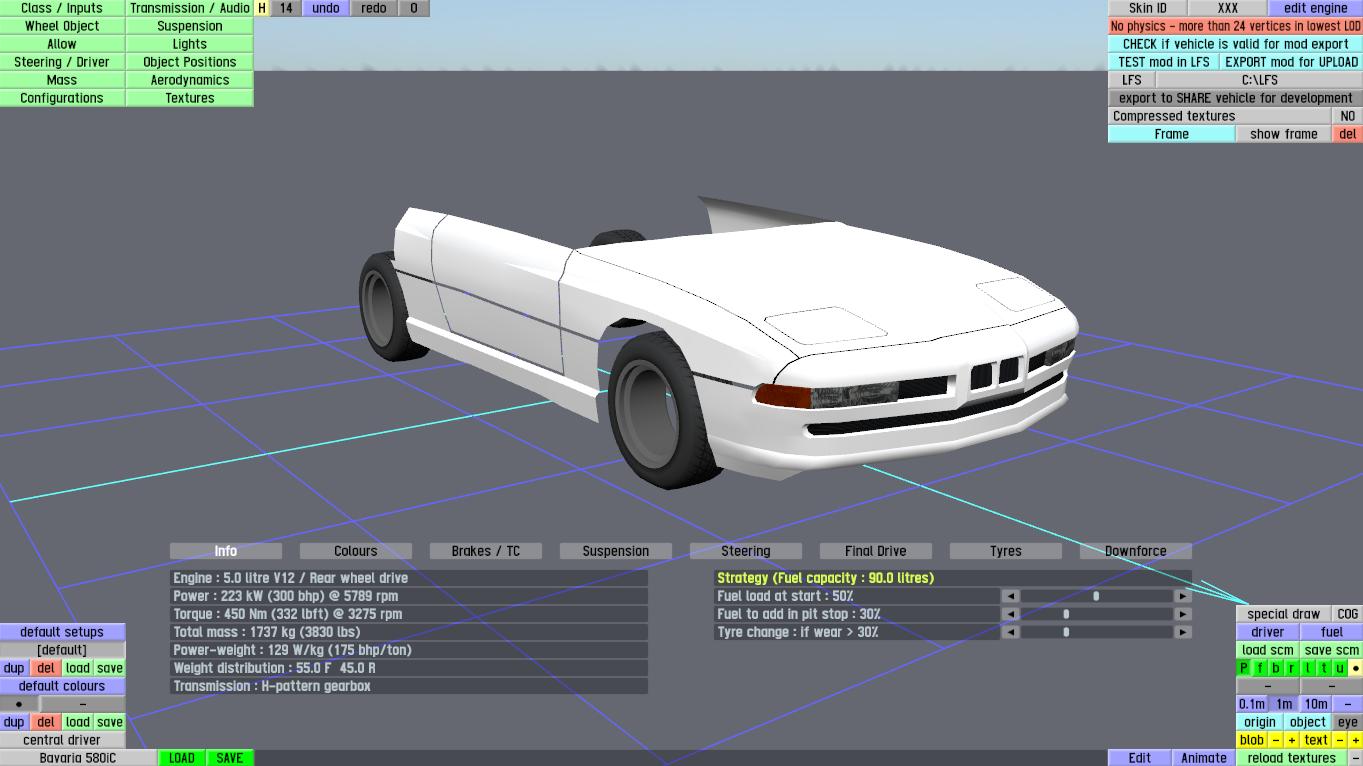1363x766 pixels.
Task: Toggle the special draw mode
Action: pyautogui.click(x=1283, y=614)
